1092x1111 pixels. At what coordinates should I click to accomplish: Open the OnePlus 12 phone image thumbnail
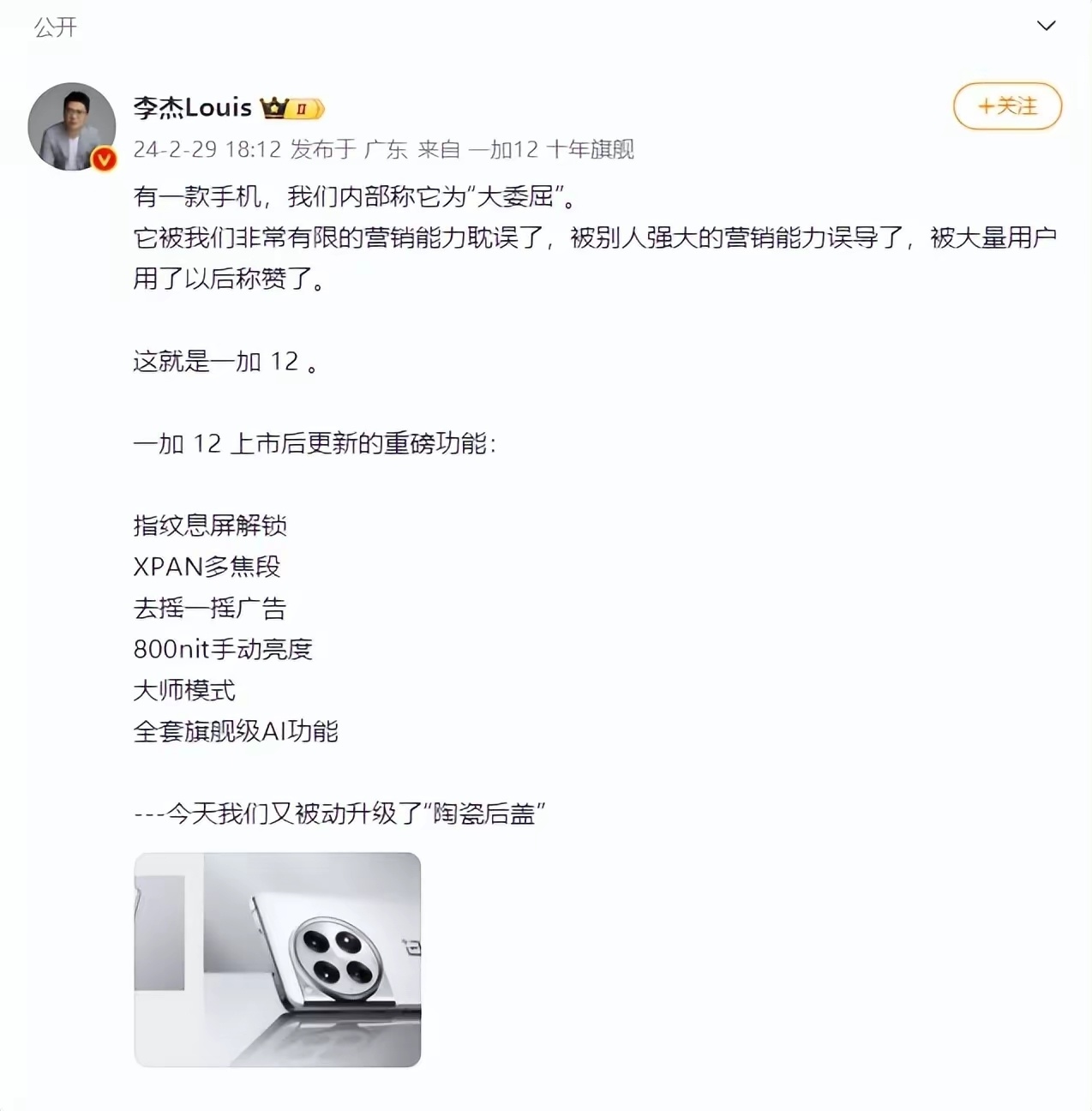pos(278,959)
